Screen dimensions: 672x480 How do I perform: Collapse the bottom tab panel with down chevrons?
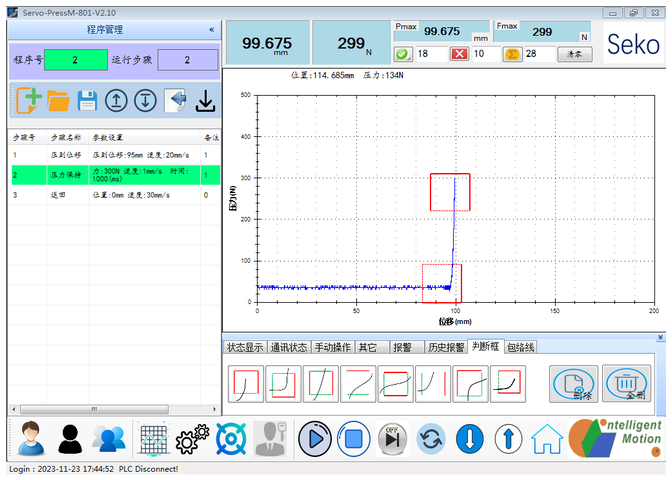pyautogui.click(x=660, y=338)
